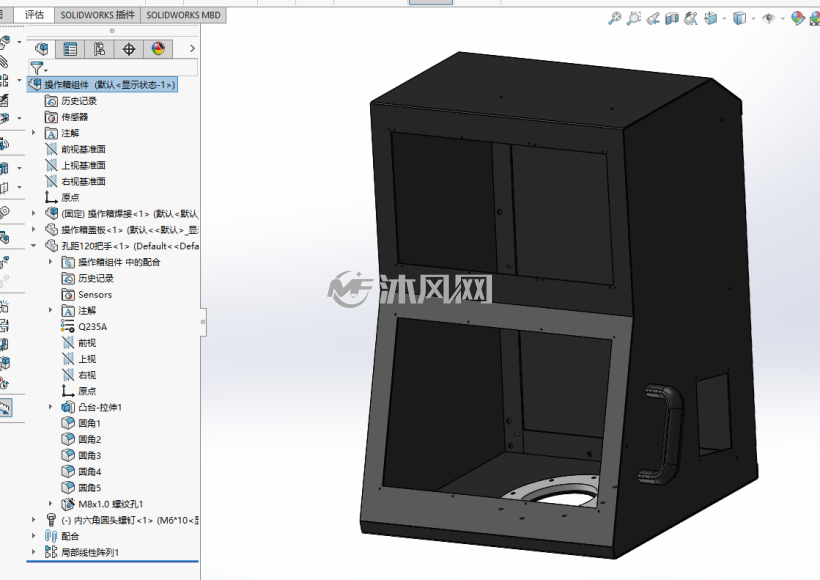Click the feature tree filter funnel icon
820x580 pixels.
[x=37, y=67]
